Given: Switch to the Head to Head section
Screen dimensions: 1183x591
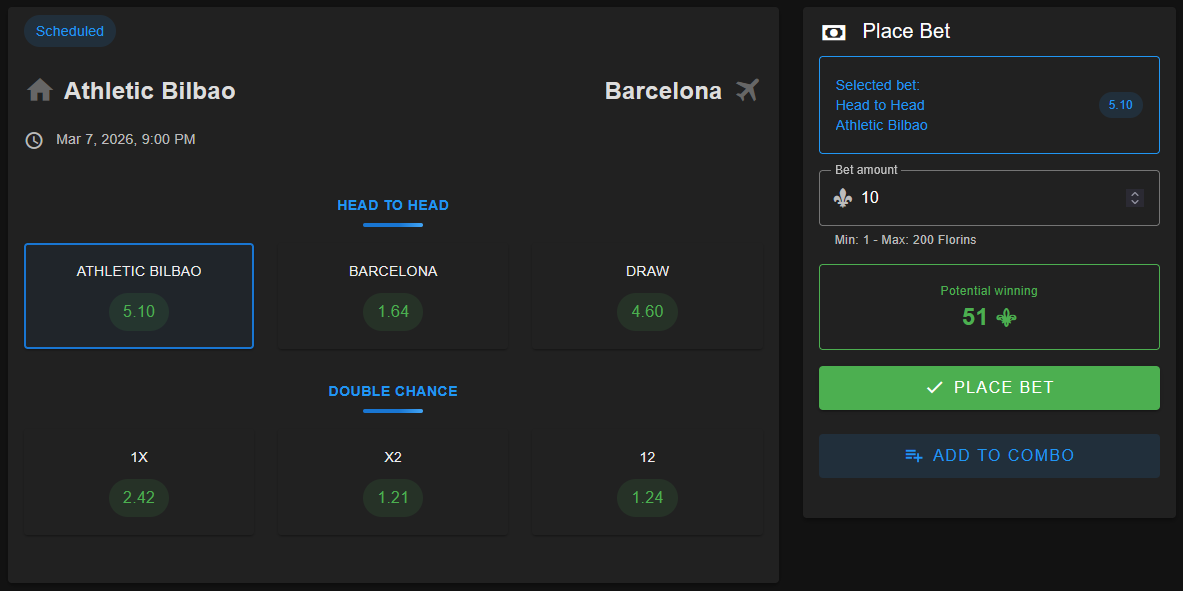Looking at the screenshot, I should pyautogui.click(x=392, y=205).
